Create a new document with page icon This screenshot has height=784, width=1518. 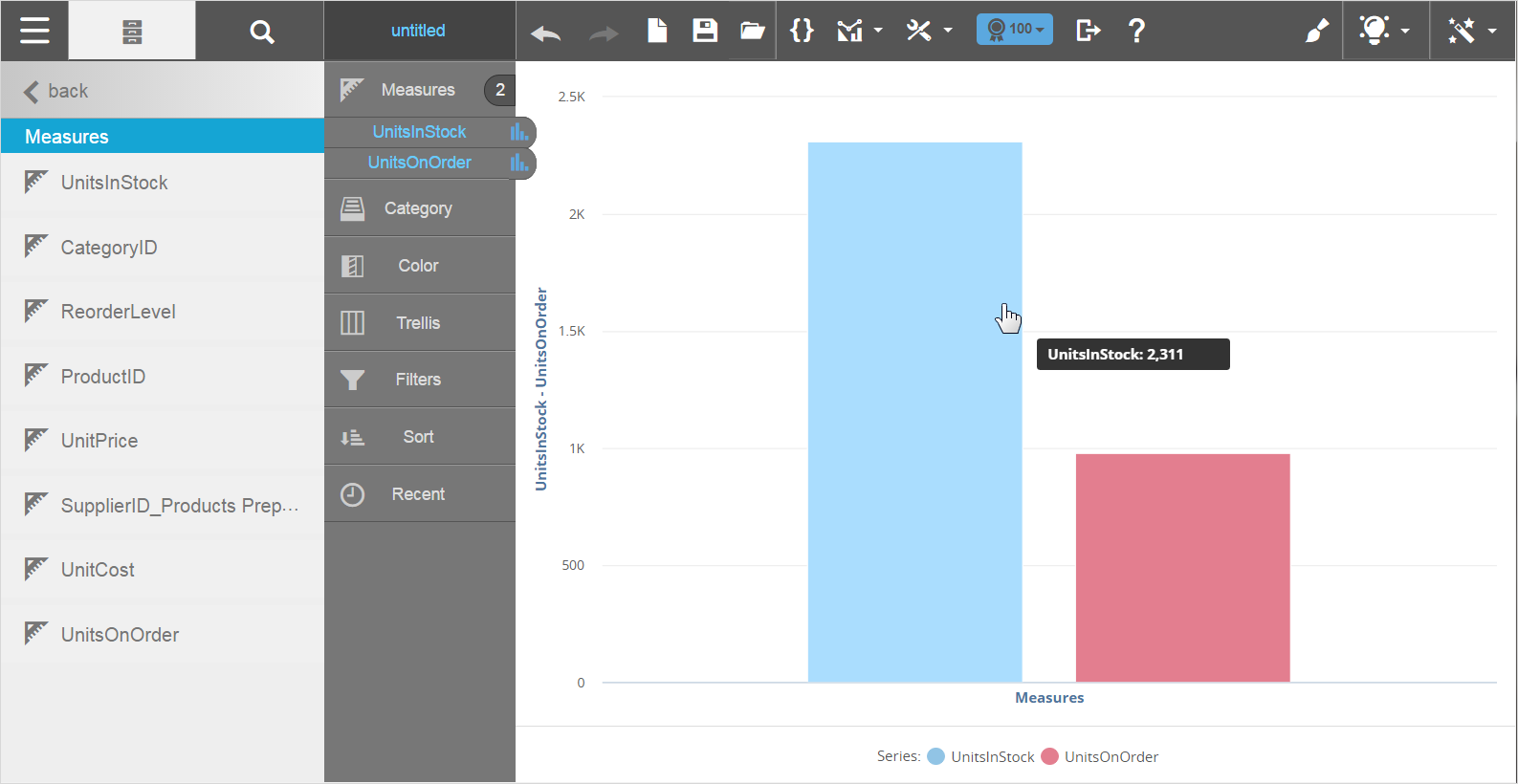point(657,31)
